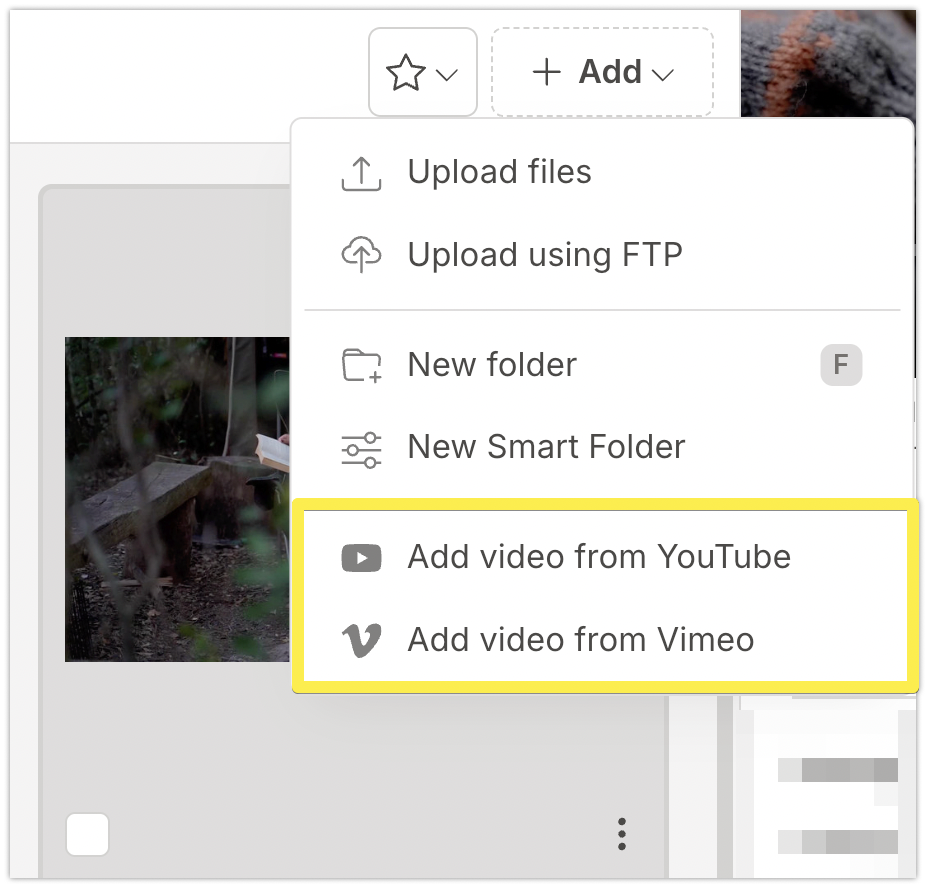This screenshot has height=888, width=934.
Task: Open the three-dot menu on asset card
Action: (622, 833)
